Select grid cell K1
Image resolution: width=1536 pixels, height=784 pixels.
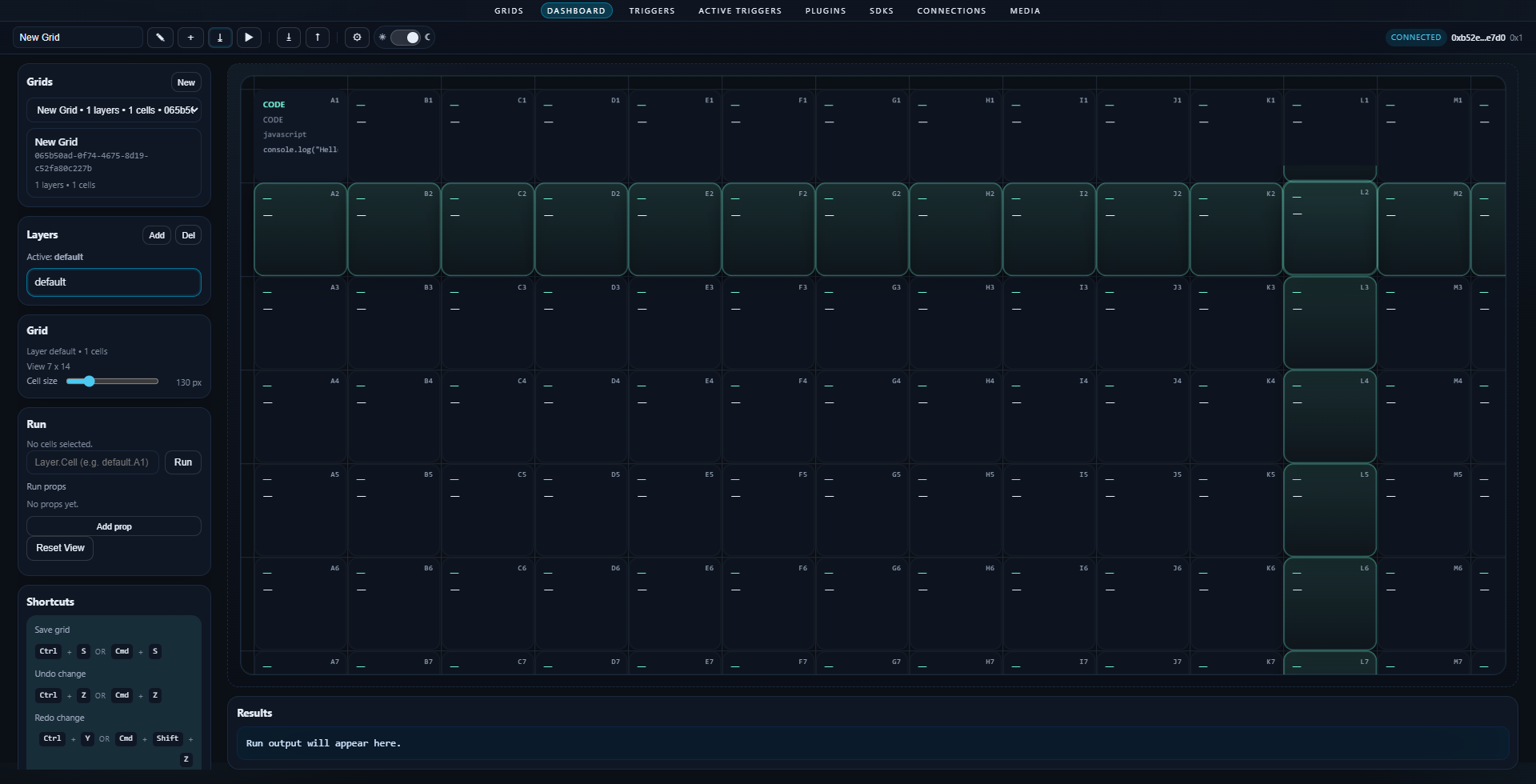(x=1237, y=136)
